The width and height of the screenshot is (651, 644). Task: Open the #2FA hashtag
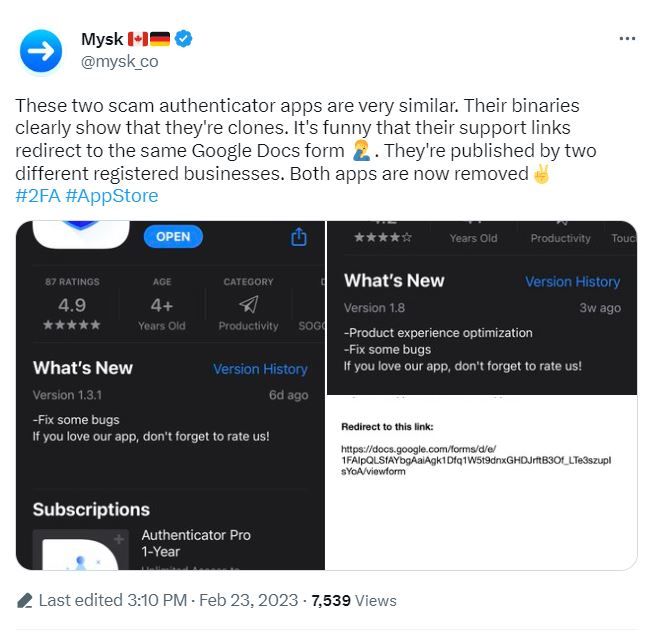click(x=35, y=195)
